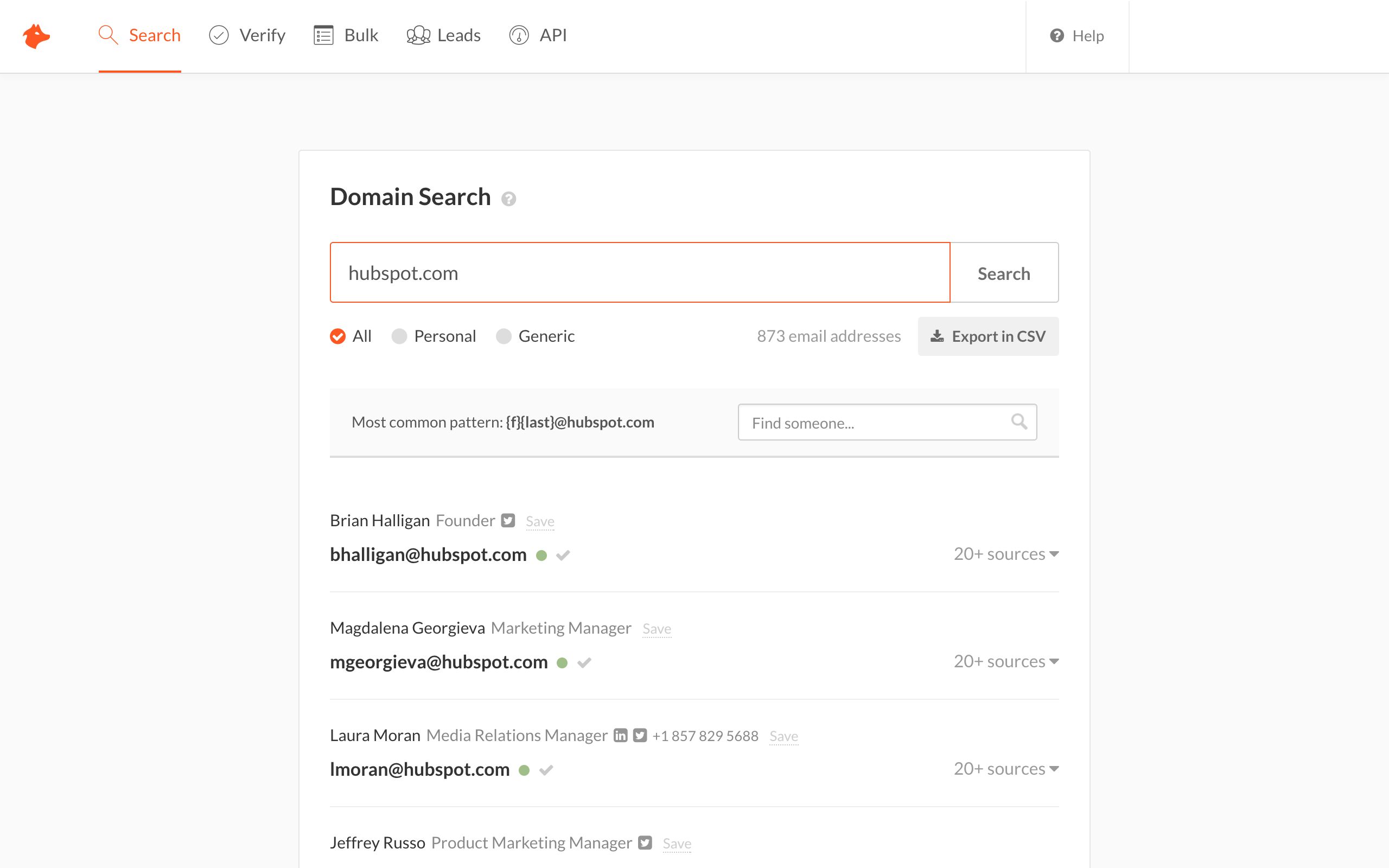
Task: Open Laura Moran's LinkedIn icon
Action: [x=621, y=736]
